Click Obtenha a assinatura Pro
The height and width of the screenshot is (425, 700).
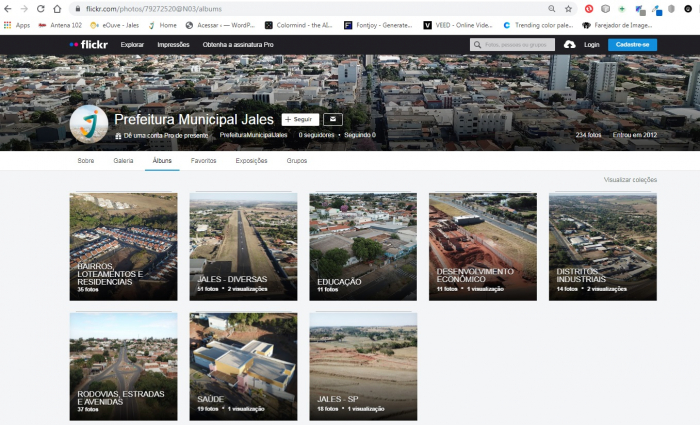238,45
